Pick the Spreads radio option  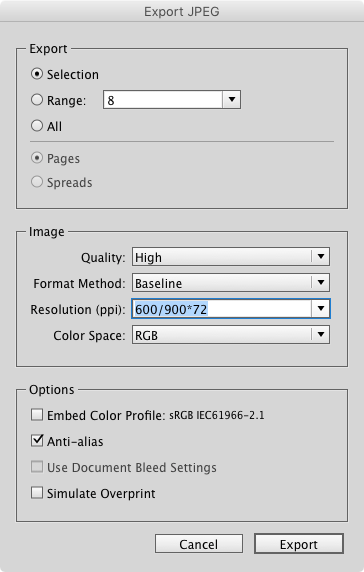37,182
